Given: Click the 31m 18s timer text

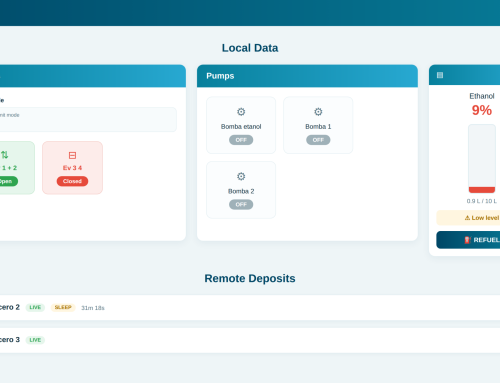Looking at the screenshot, I should coord(93,308).
